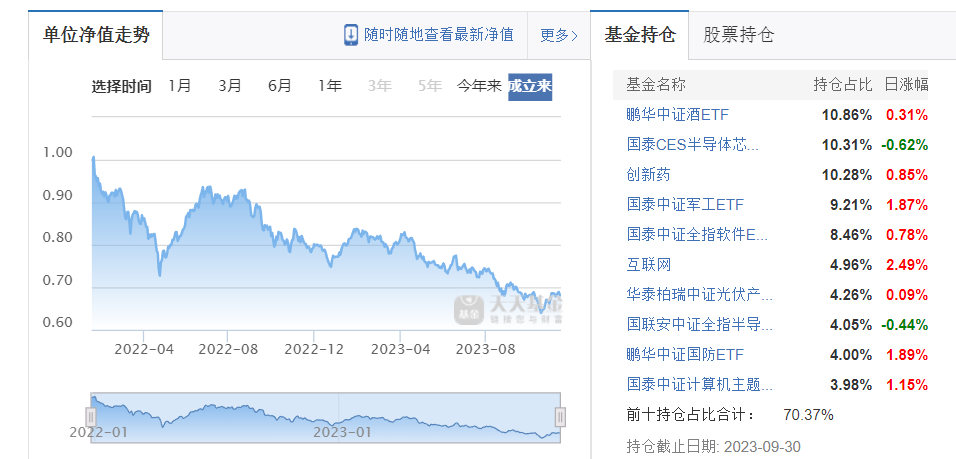Open the 创新药 fund link
The image size is (956, 459).
point(648,174)
